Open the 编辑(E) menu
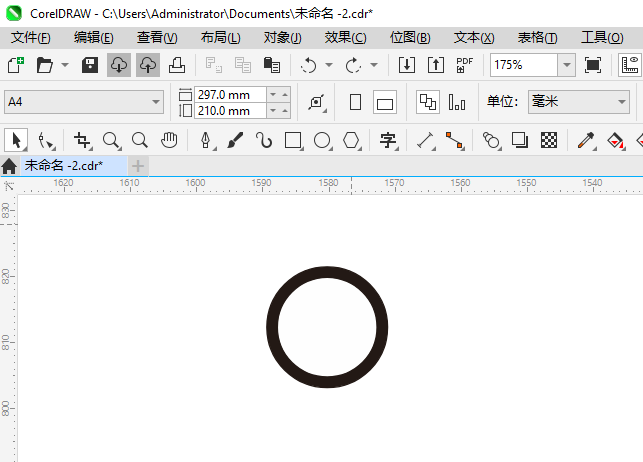The height and width of the screenshot is (462, 643). pos(93,38)
